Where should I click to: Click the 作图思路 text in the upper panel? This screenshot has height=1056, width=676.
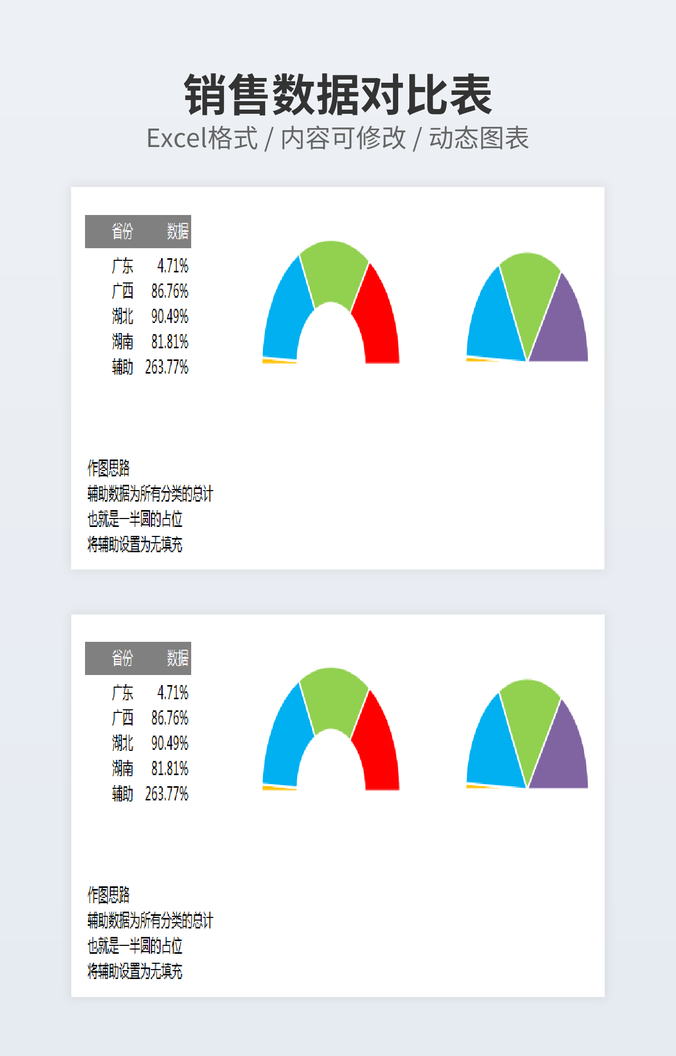point(108,468)
